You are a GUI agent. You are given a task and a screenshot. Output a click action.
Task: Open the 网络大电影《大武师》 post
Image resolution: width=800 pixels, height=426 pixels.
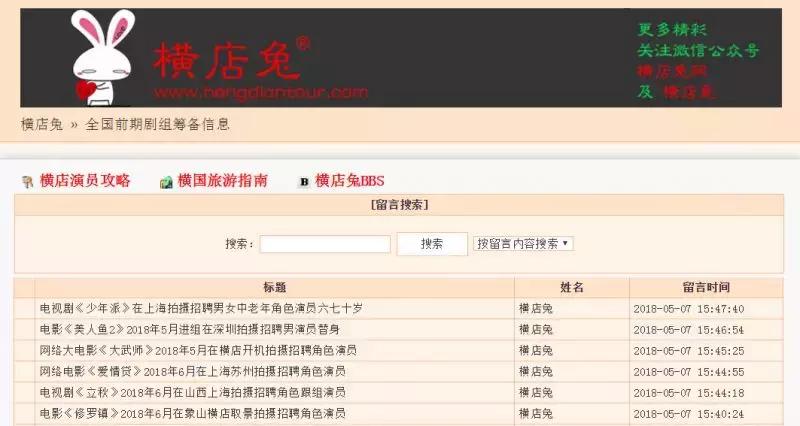pyautogui.click(x=198, y=350)
